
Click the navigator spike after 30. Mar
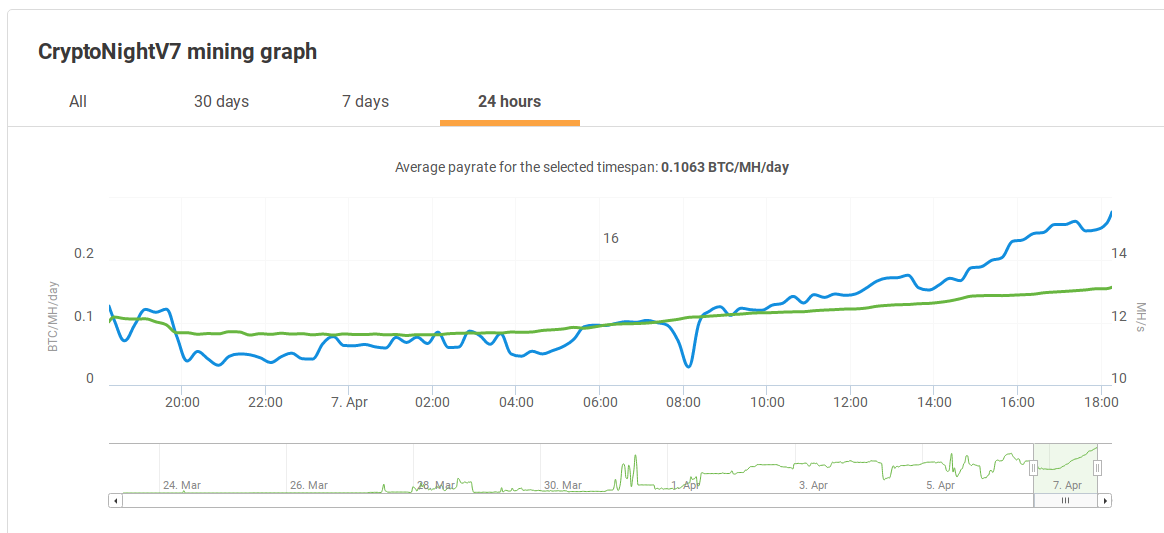click(628, 469)
